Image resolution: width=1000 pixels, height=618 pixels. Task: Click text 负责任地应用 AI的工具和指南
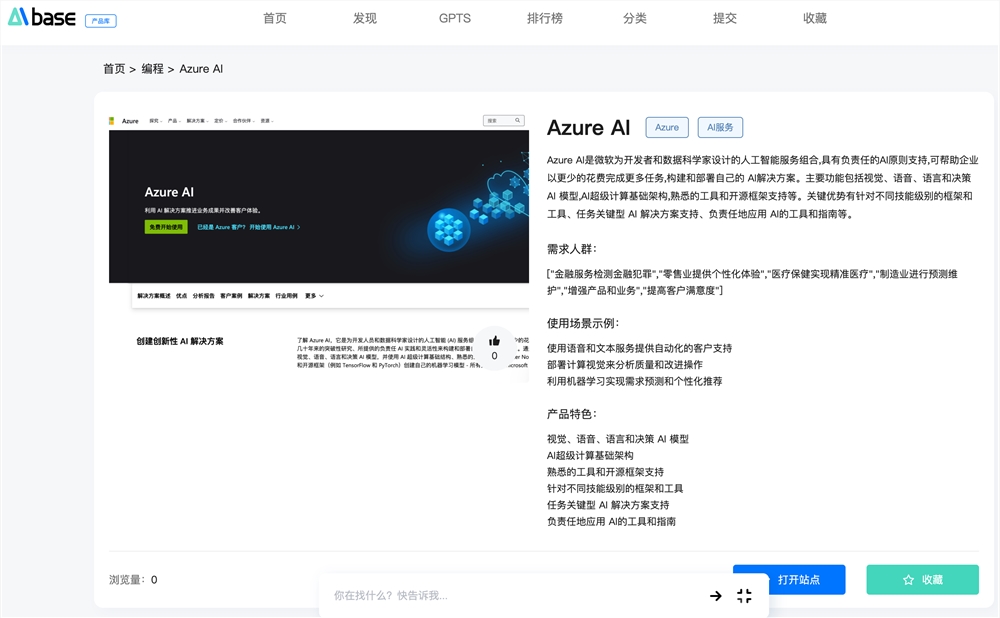[611, 522]
